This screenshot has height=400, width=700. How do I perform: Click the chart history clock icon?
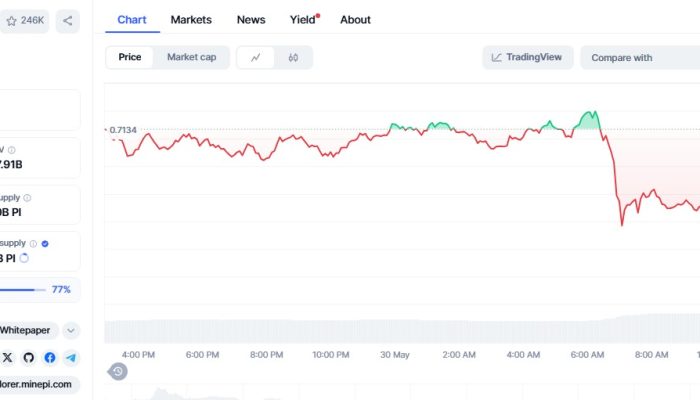(118, 372)
